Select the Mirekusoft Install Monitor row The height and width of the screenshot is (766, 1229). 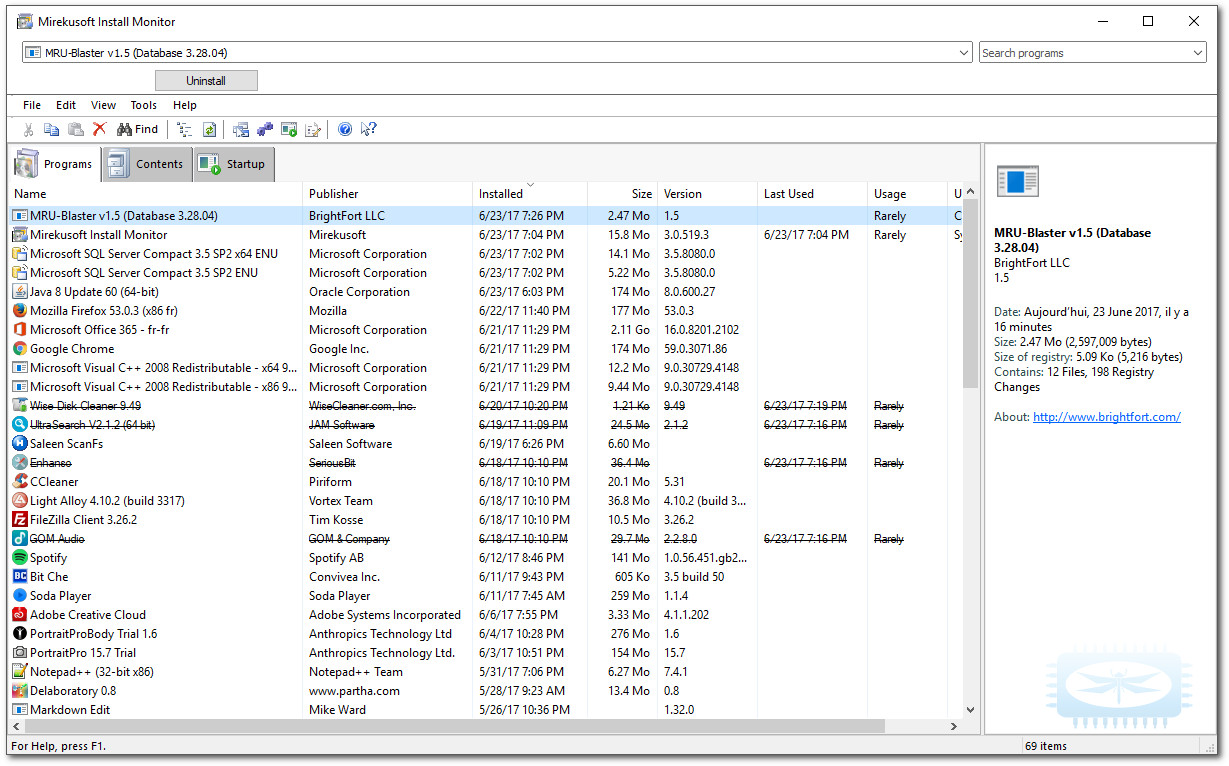click(x=486, y=235)
